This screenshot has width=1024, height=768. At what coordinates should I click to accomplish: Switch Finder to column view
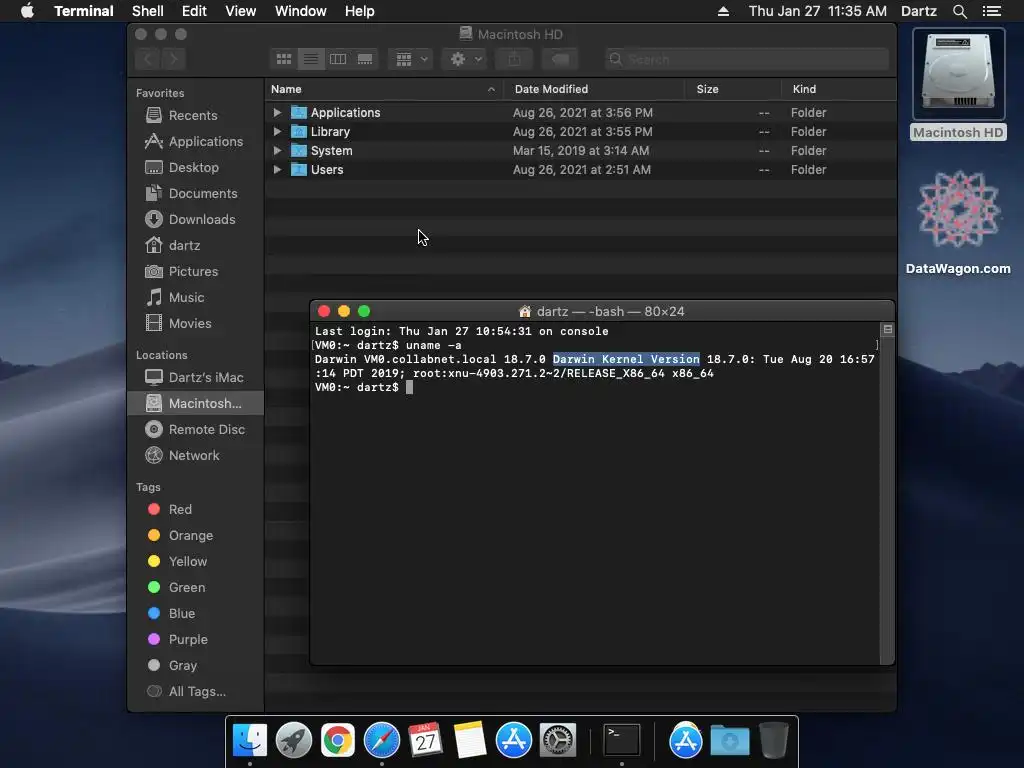click(338, 59)
